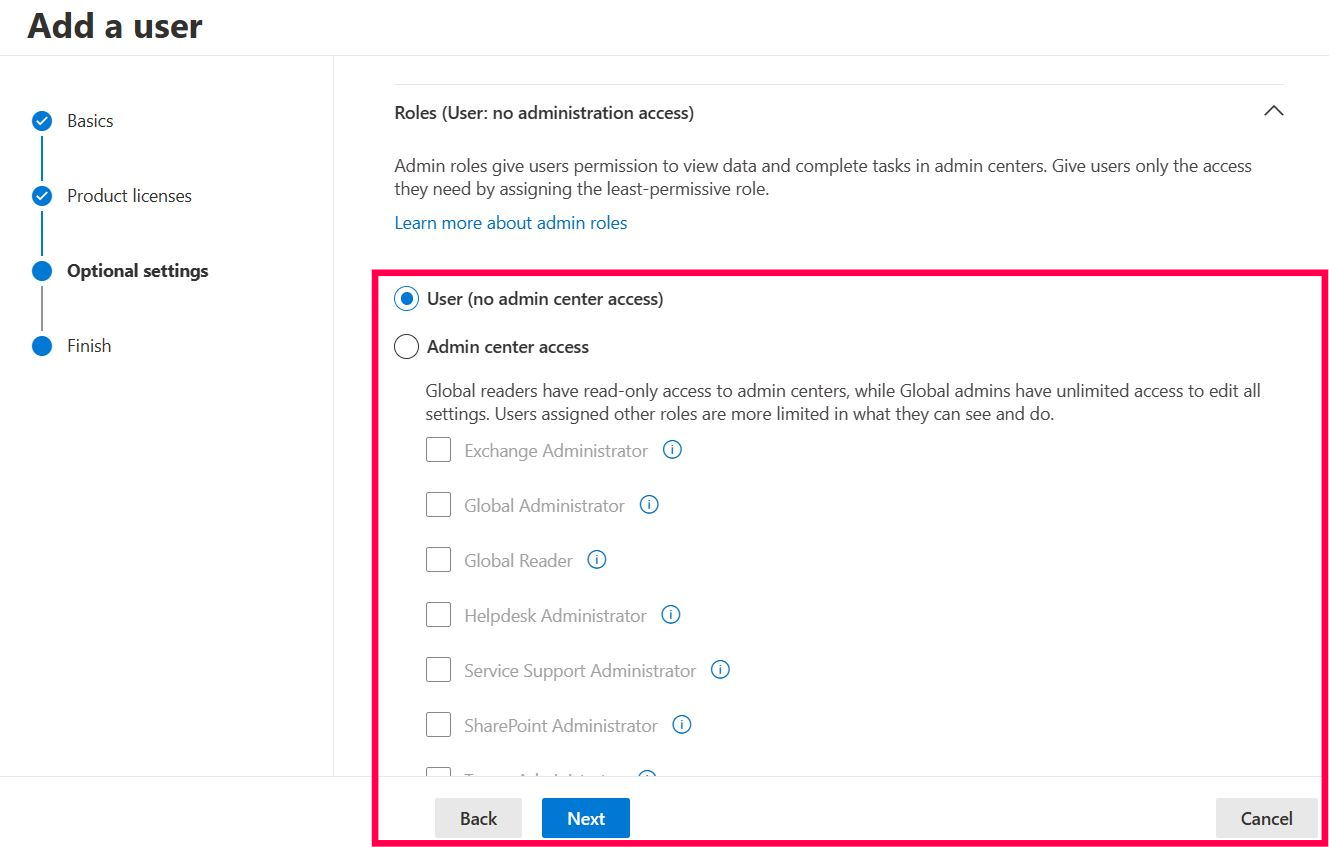Collapse the Roles section chevron
The width and height of the screenshot is (1329, 855).
click(1273, 112)
